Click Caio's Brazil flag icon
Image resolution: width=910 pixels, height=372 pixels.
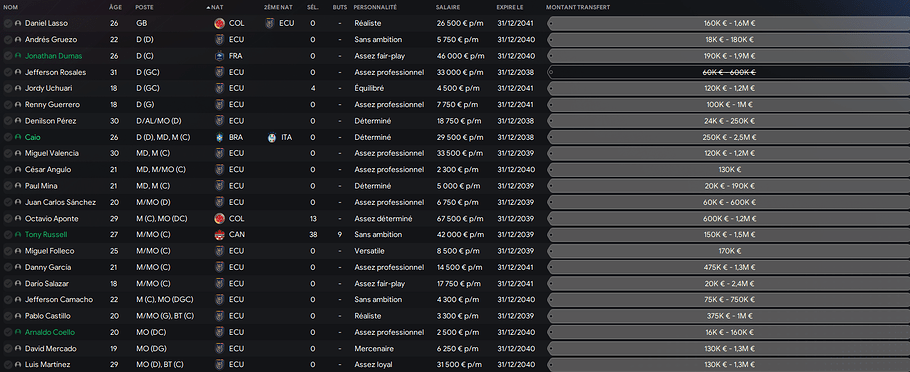tap(219, 138)
